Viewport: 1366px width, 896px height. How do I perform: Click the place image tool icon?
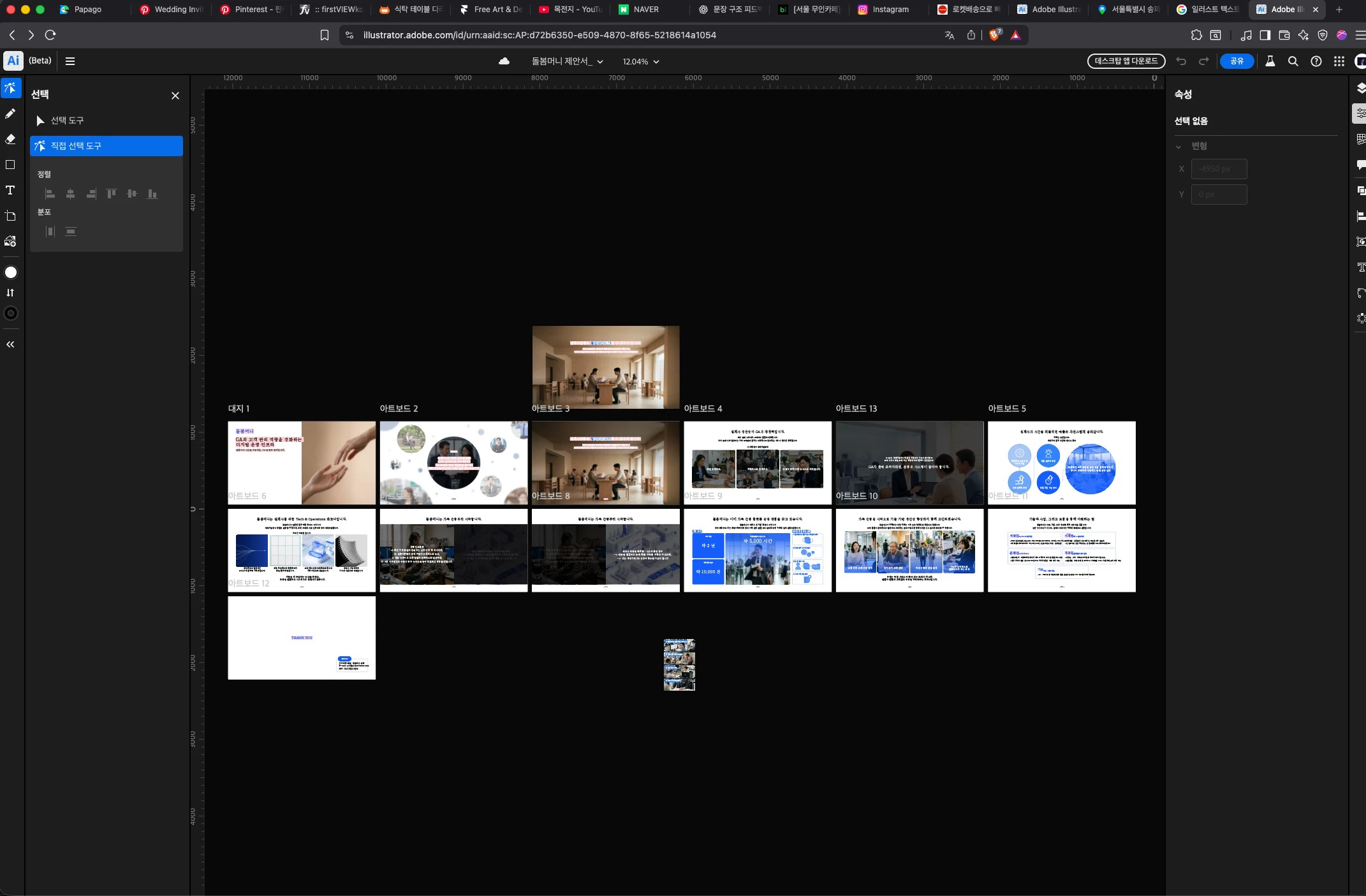pyautogui.click(x=10, y=242)
